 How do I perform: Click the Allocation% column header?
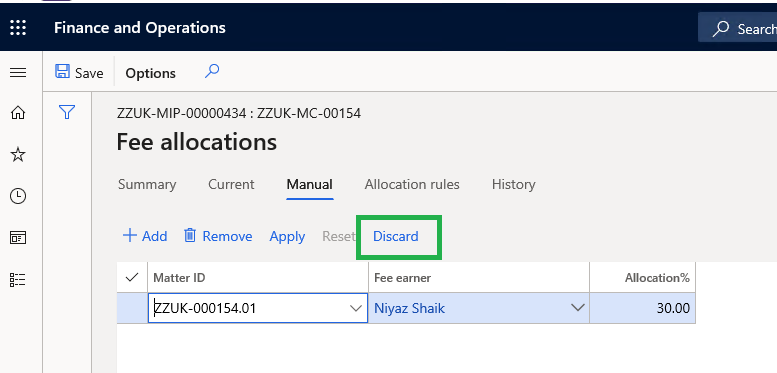[642, 277]
